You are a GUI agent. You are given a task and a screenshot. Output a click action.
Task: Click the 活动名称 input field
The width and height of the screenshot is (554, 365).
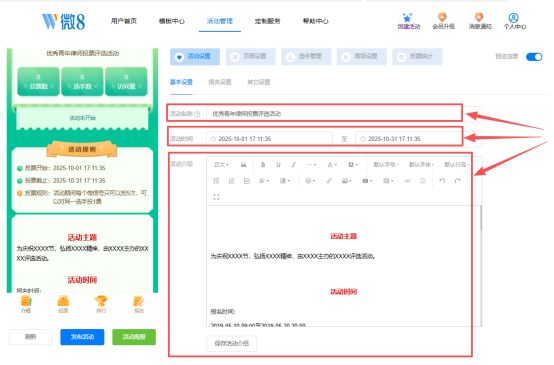[344, 114]
